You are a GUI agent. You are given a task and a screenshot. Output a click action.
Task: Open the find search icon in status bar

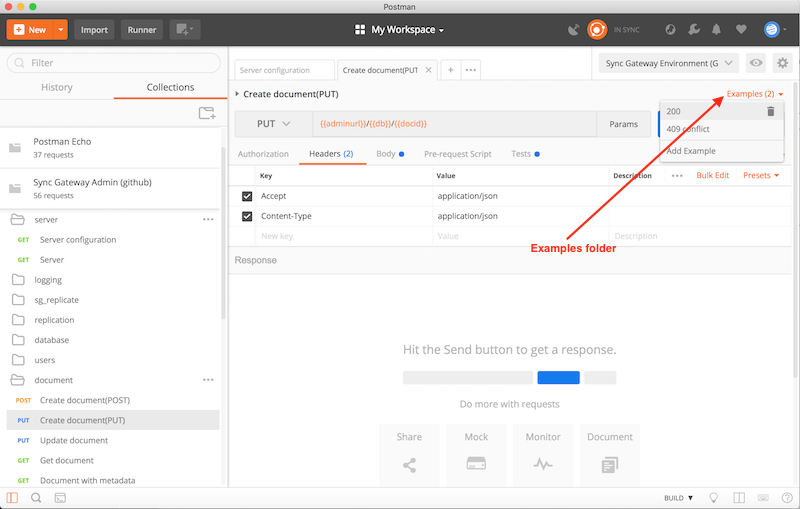[36, 498]
